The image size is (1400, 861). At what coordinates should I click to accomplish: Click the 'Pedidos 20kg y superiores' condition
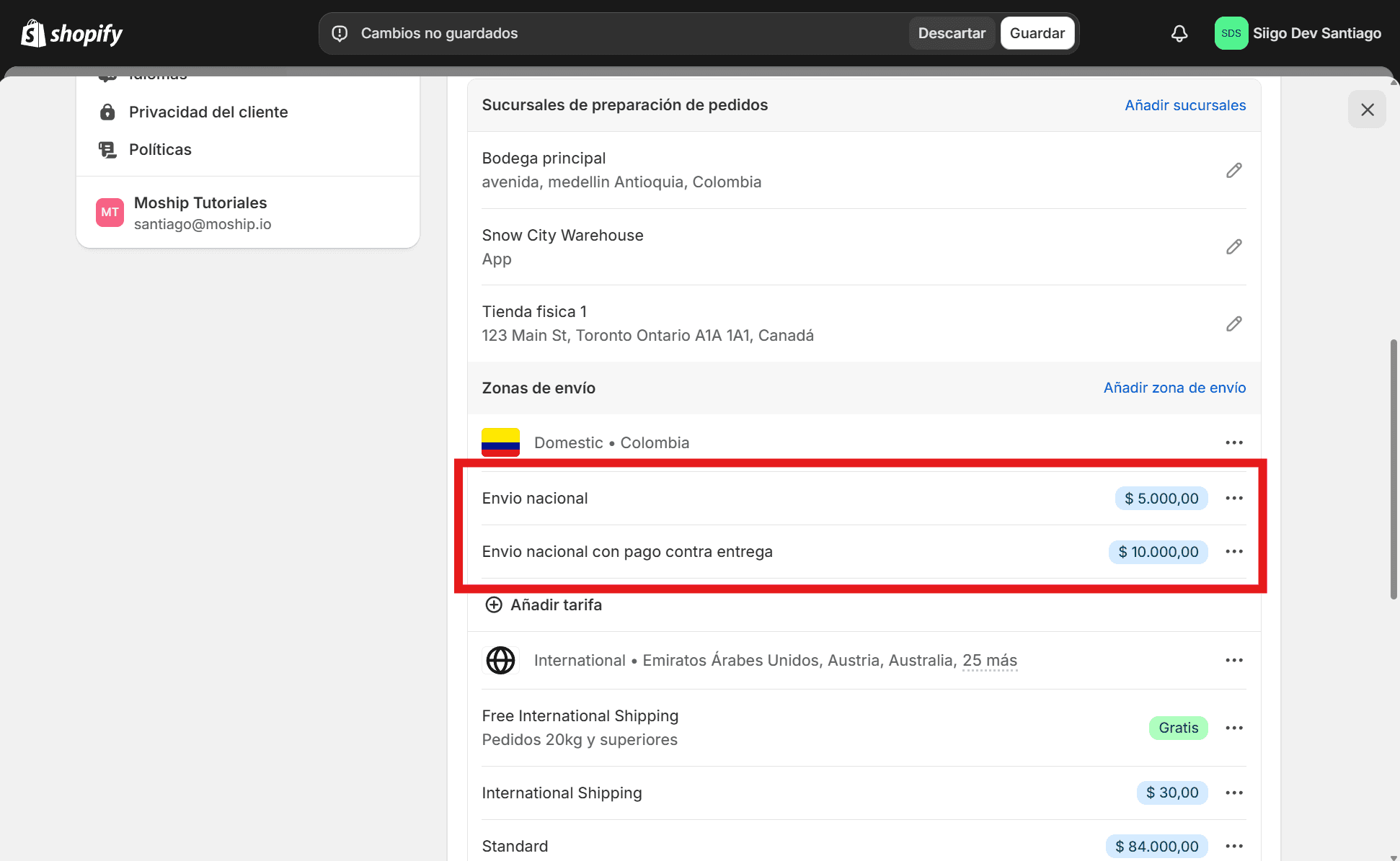coord(580,739)
